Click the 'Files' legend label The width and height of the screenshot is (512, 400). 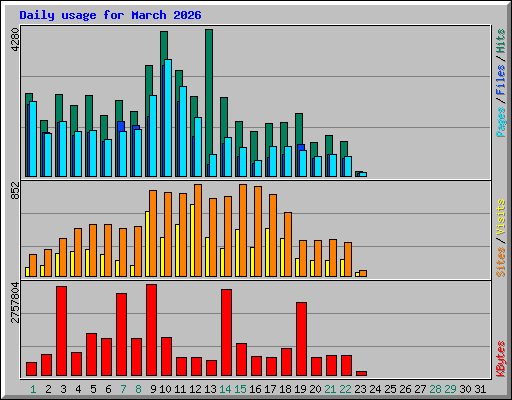[501, 80]
